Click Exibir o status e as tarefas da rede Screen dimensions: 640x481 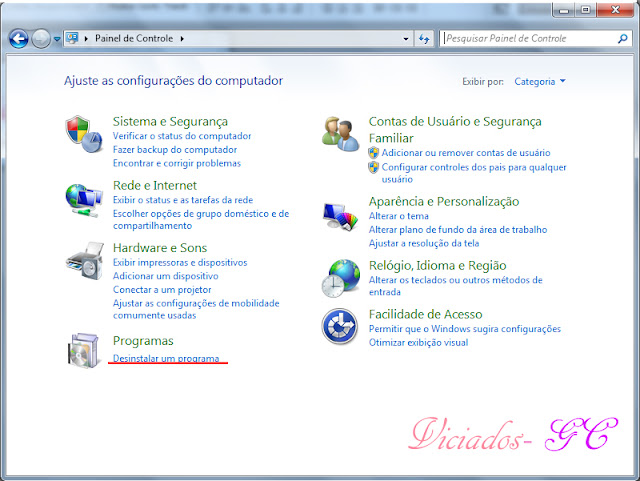pos(183,200)
